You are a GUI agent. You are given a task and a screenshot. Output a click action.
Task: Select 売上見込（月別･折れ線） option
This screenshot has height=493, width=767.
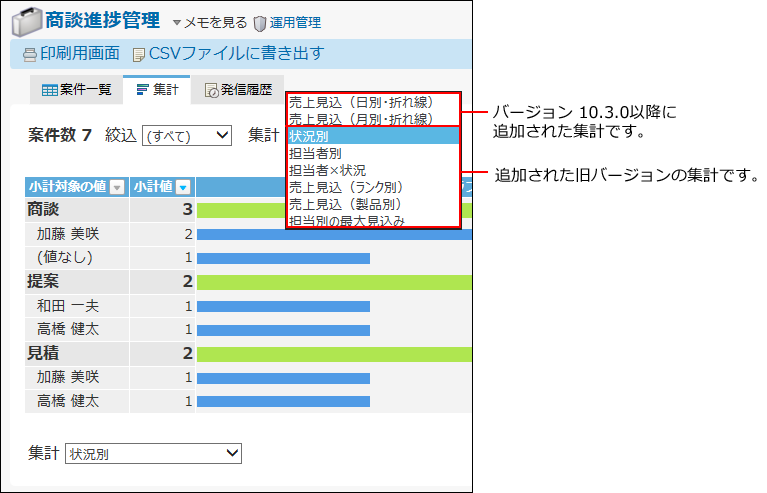(373, 119)
